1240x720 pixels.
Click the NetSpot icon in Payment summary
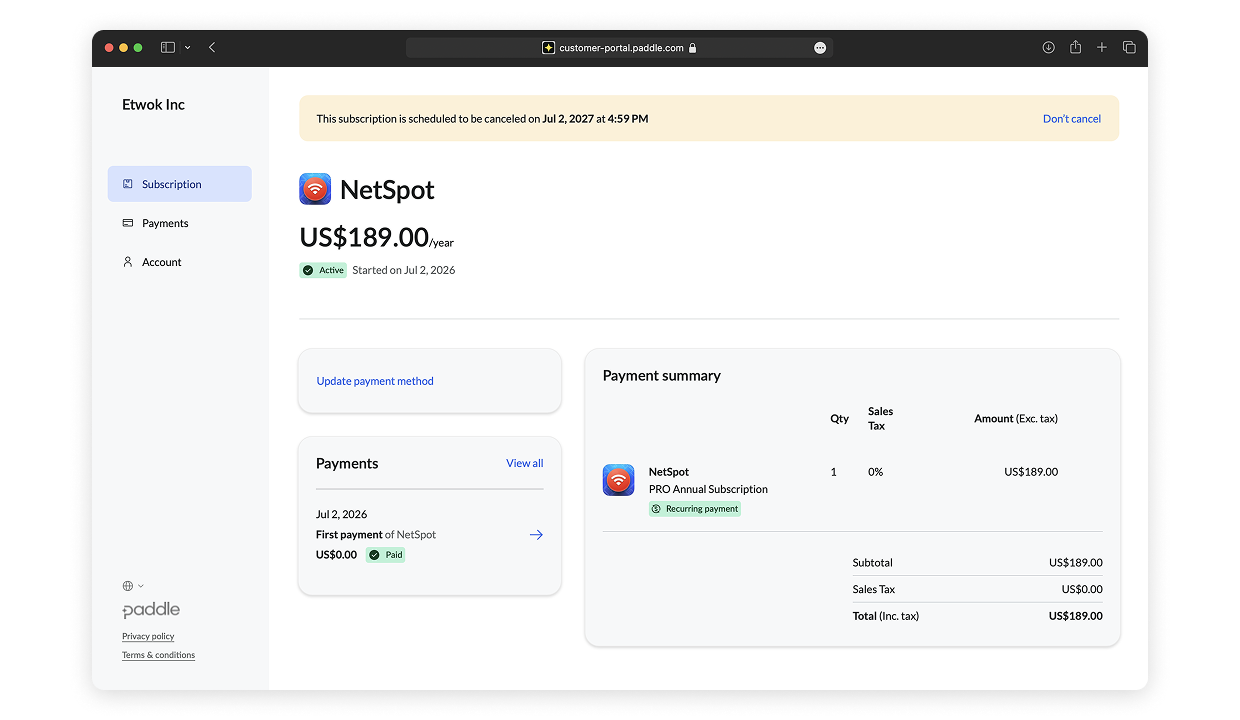click(x=619, y=480)
